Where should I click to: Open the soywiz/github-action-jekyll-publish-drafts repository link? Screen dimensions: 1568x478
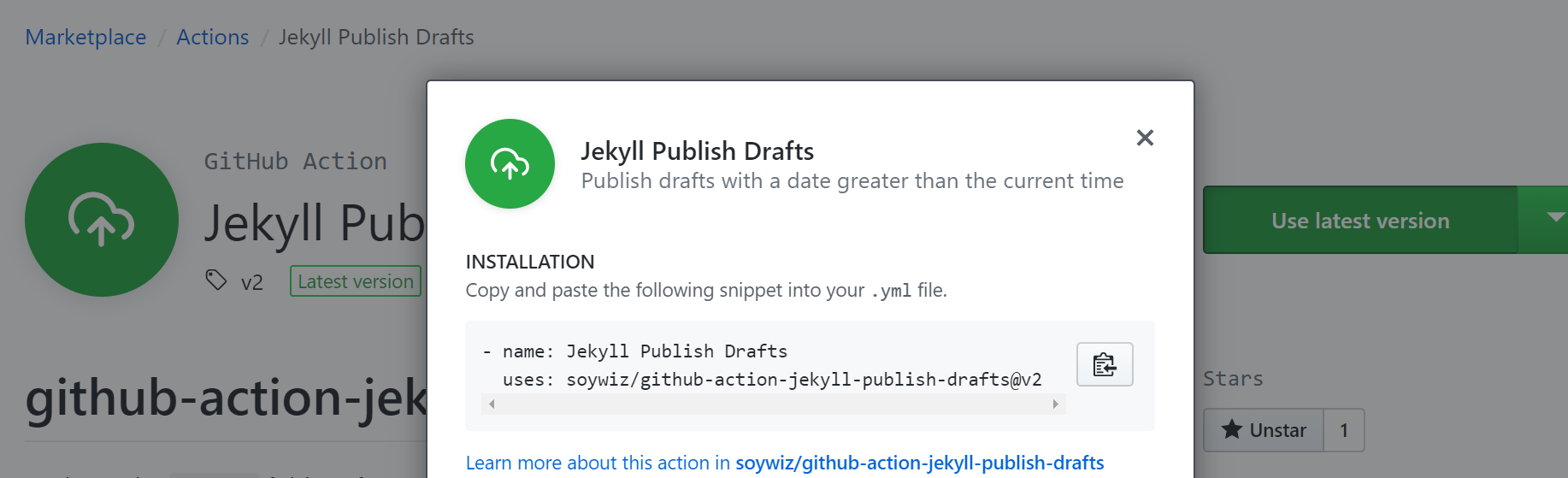[919, 463]
